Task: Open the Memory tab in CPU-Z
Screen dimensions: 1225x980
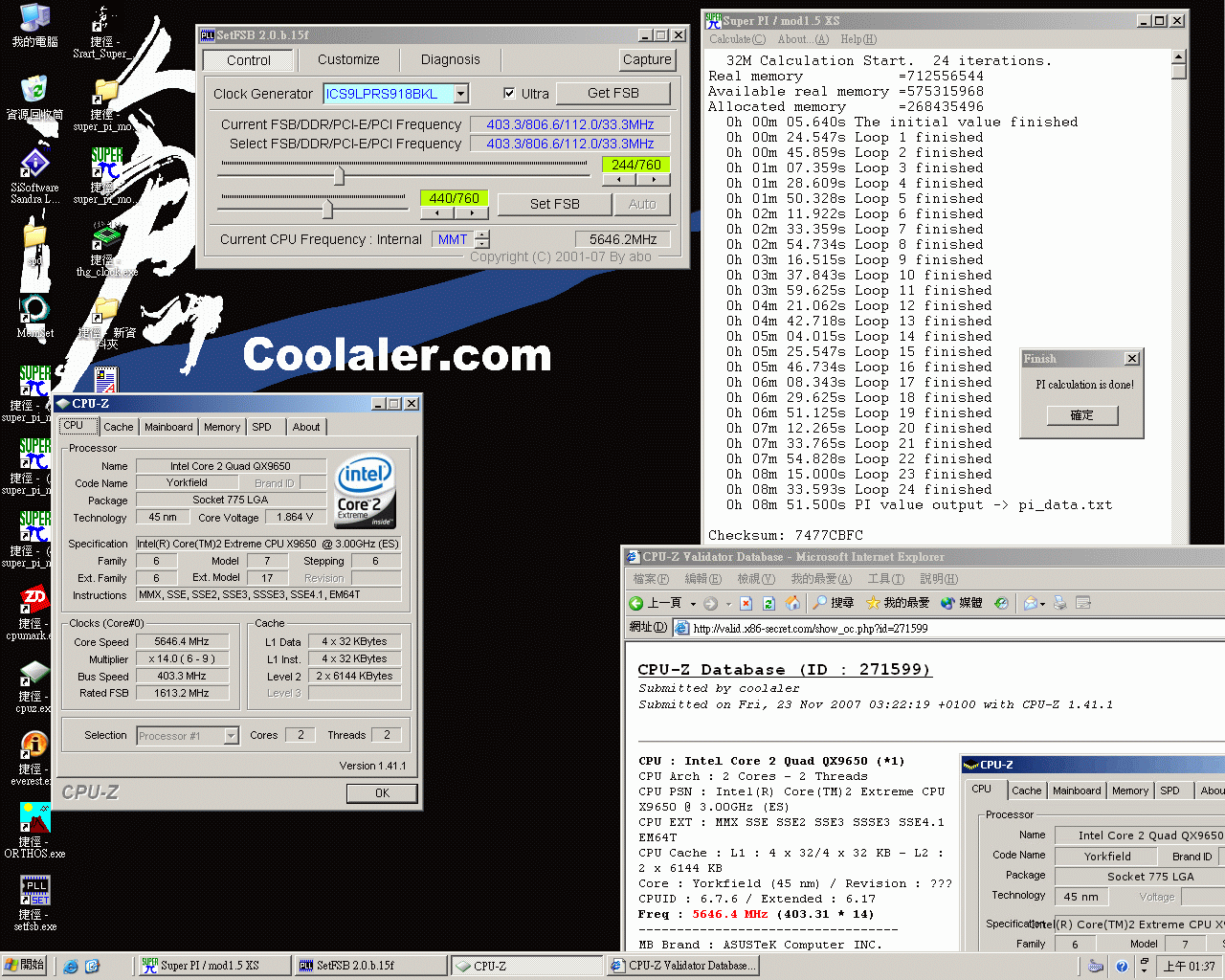Action: click(222, 427)
